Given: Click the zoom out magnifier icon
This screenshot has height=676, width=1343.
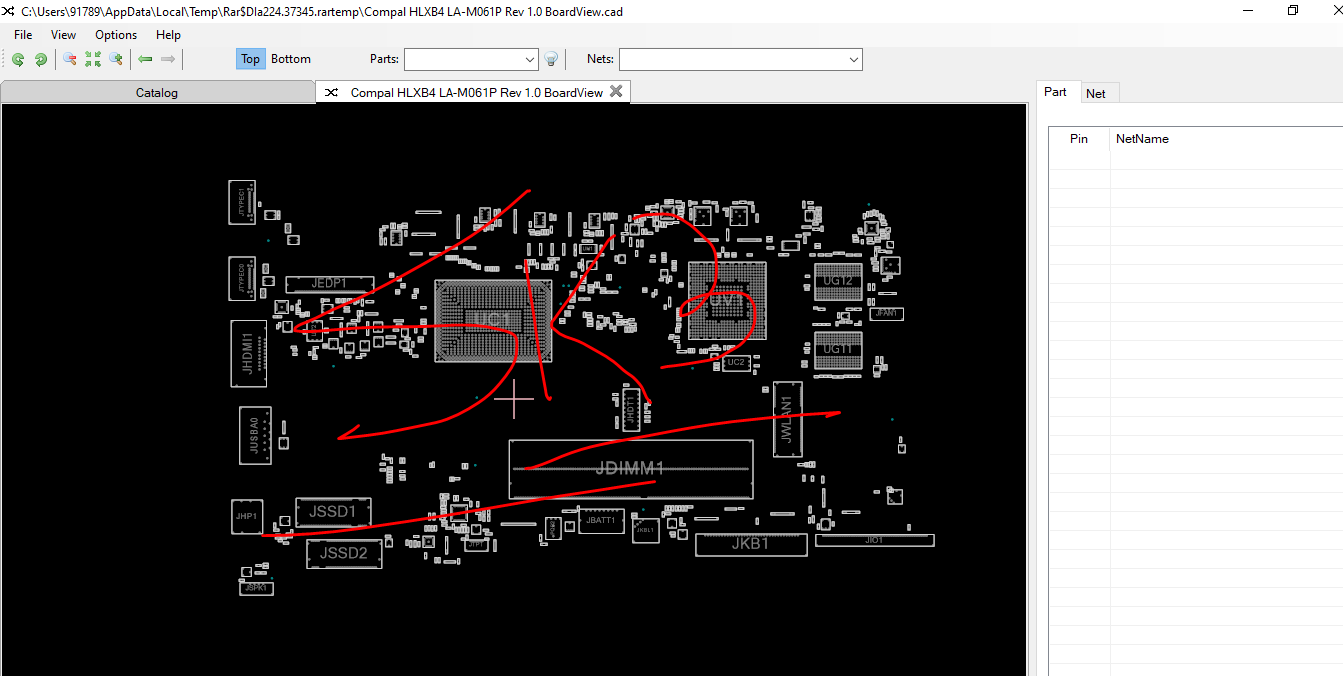Looking at the screenshot, I should [70, 59].
